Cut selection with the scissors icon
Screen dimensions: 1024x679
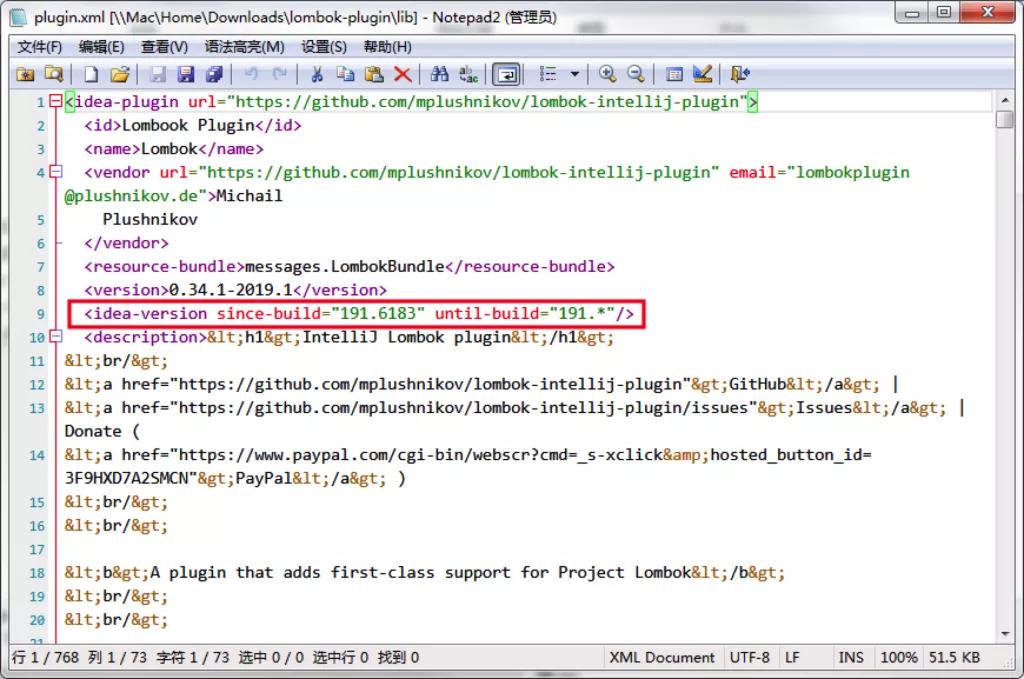[x=317, y=74]
